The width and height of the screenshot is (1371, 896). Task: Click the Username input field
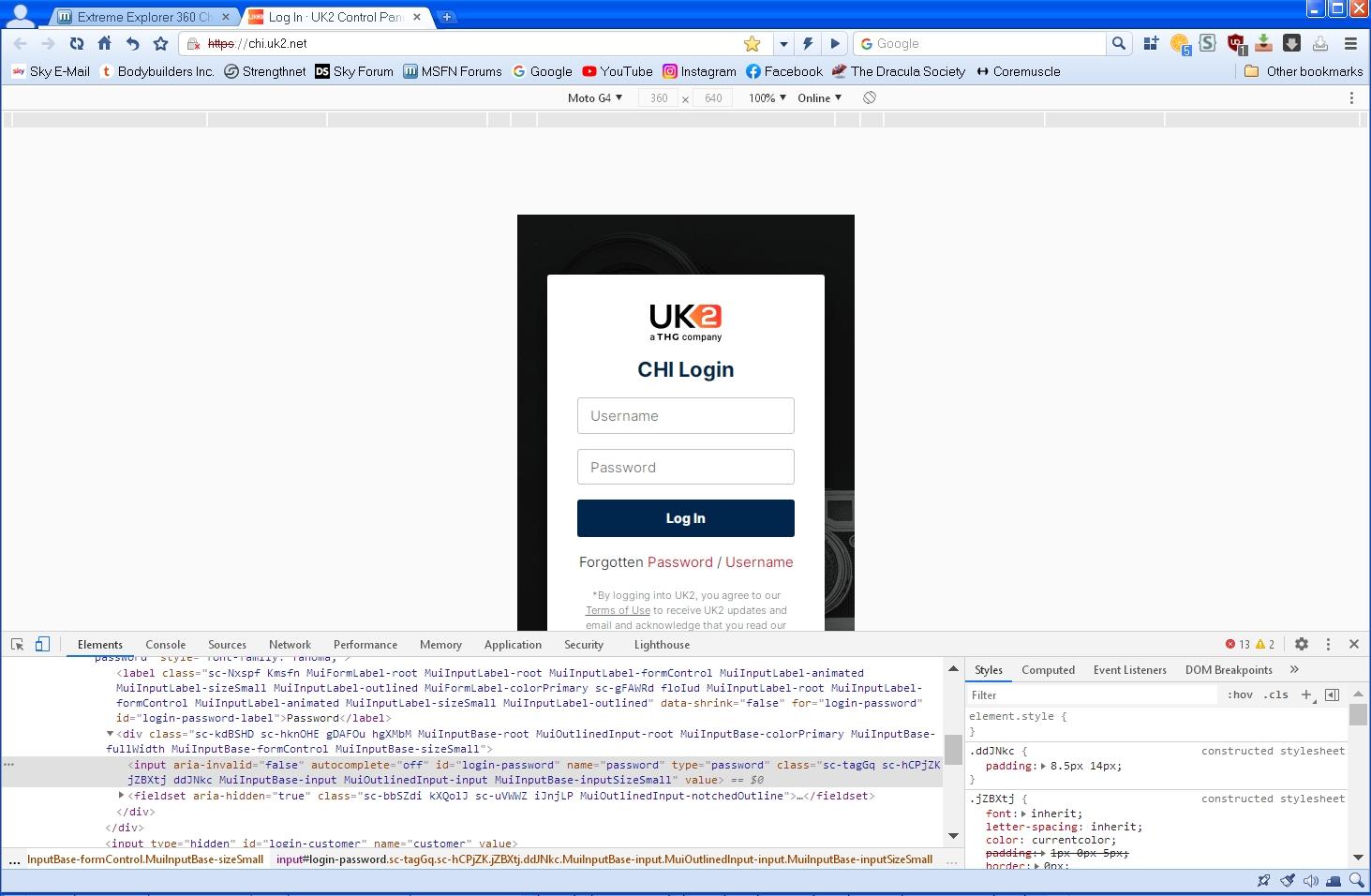(x=686, y=416)
